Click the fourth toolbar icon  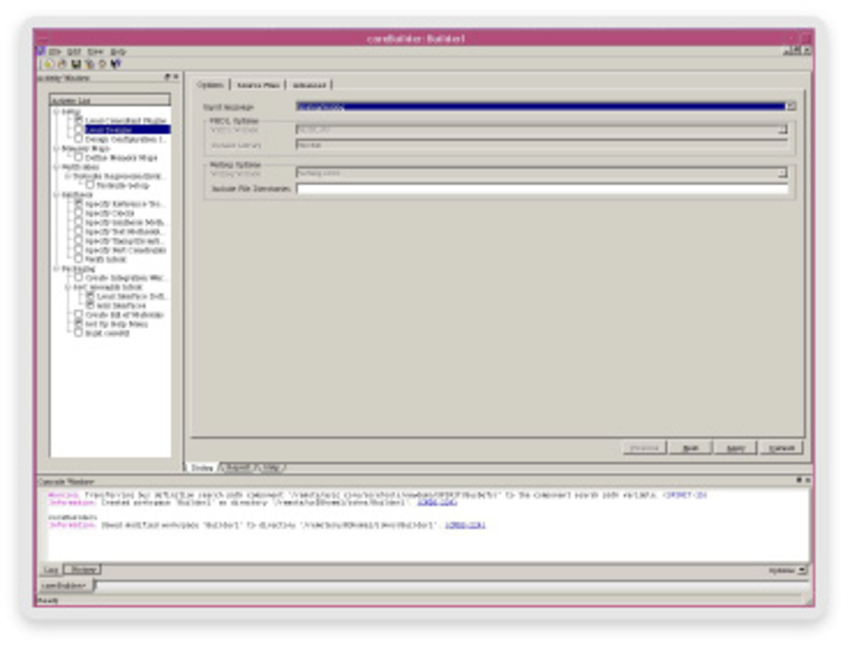tap(89, 64)
